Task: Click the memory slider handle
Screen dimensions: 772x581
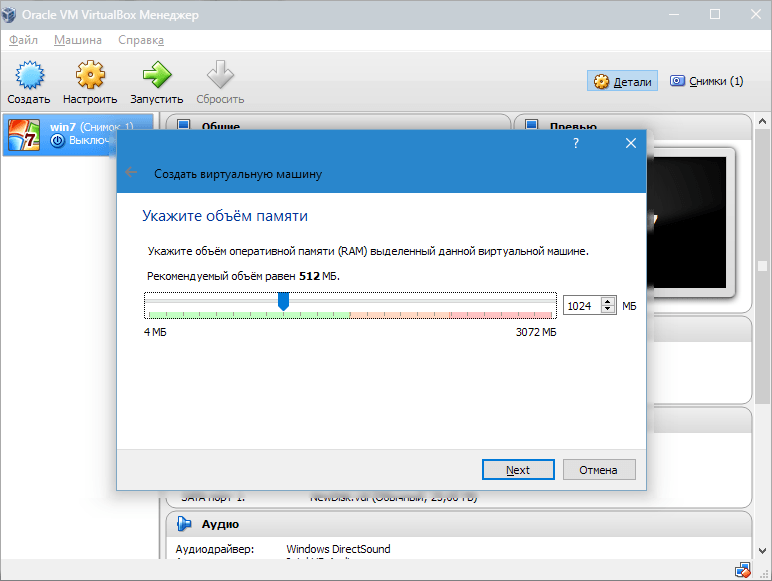Action: point(283,300)
